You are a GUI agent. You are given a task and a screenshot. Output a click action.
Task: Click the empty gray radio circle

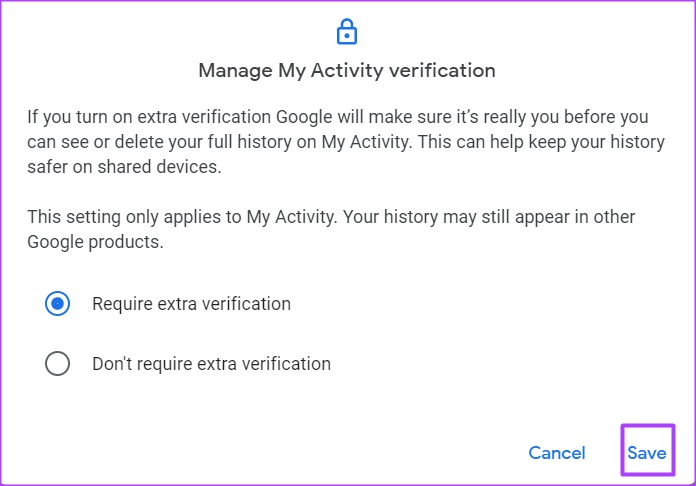pos(58,364)
